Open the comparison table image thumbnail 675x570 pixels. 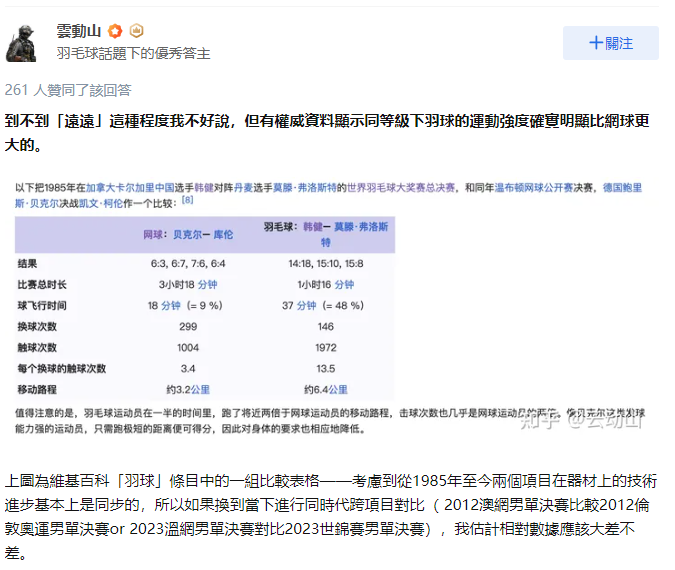330,305
